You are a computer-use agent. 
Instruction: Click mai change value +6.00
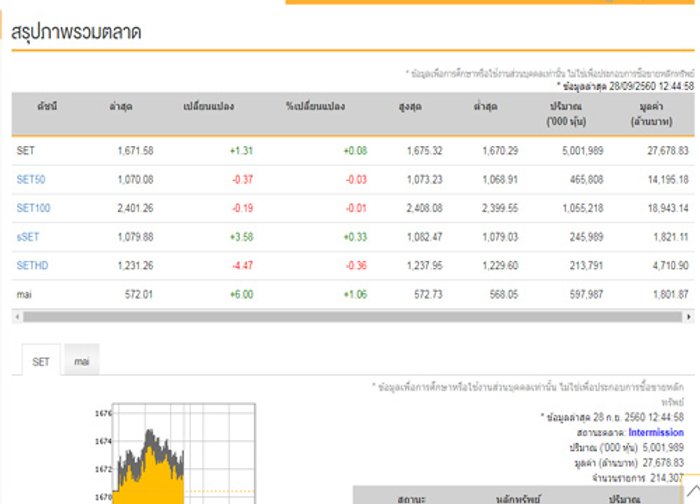coord(241,295)
